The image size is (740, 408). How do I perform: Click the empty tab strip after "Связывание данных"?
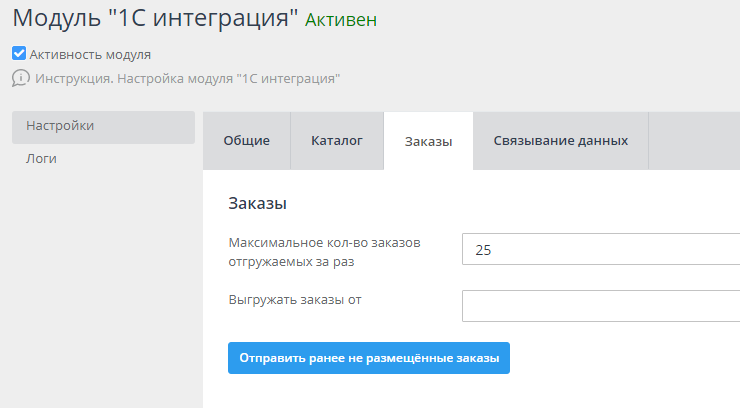pyautogui.click(x=694, y=141)
